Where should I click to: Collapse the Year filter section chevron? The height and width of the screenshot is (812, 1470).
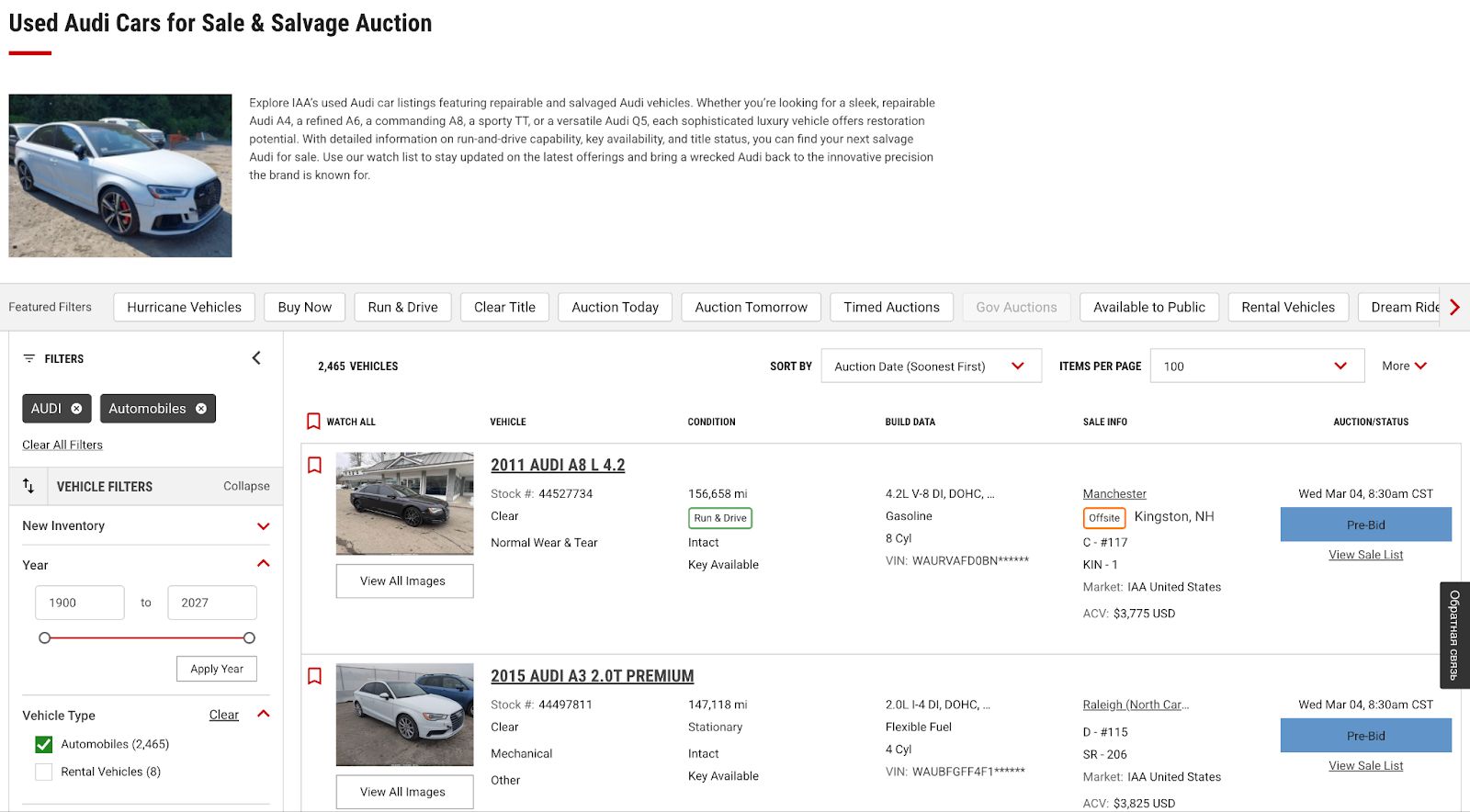click(x=264, y=564)
